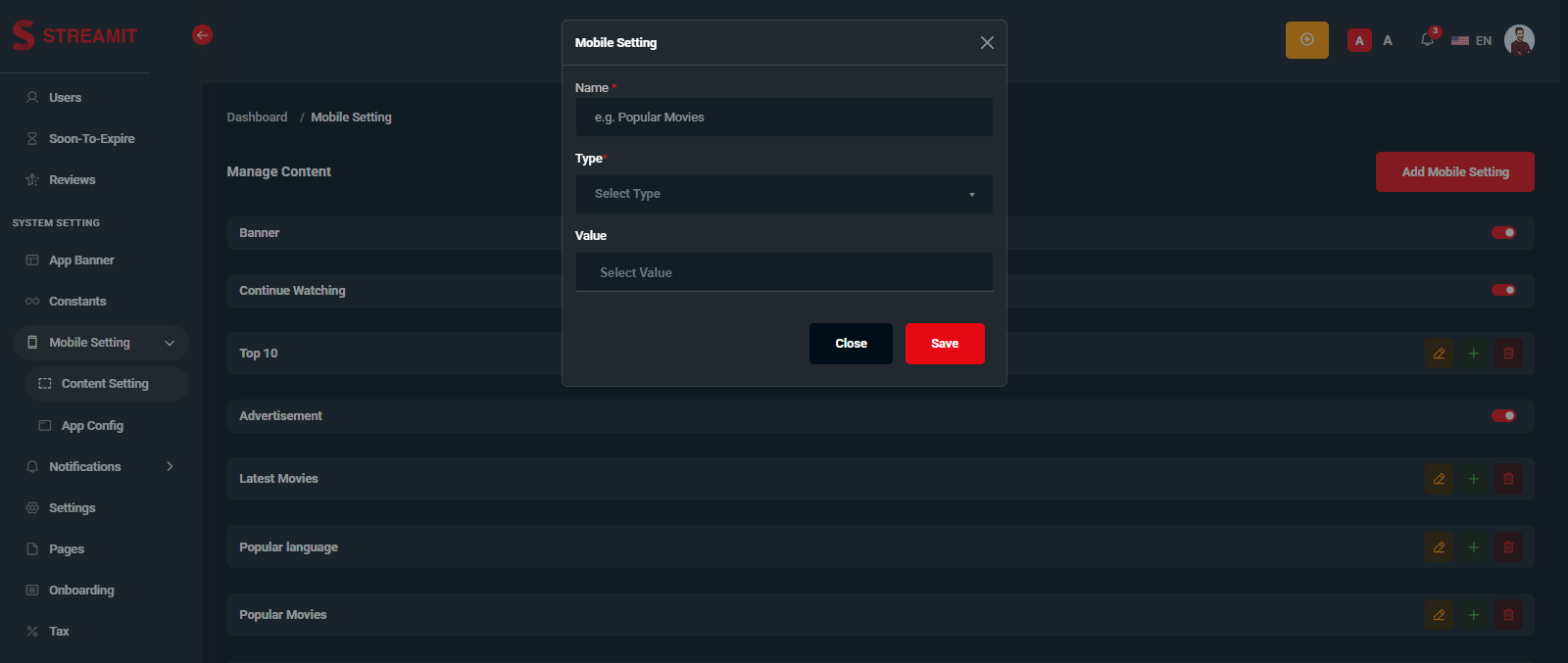
Task: Click the red sidebar collapse arrow icon
Action: (x=202, y=35)
